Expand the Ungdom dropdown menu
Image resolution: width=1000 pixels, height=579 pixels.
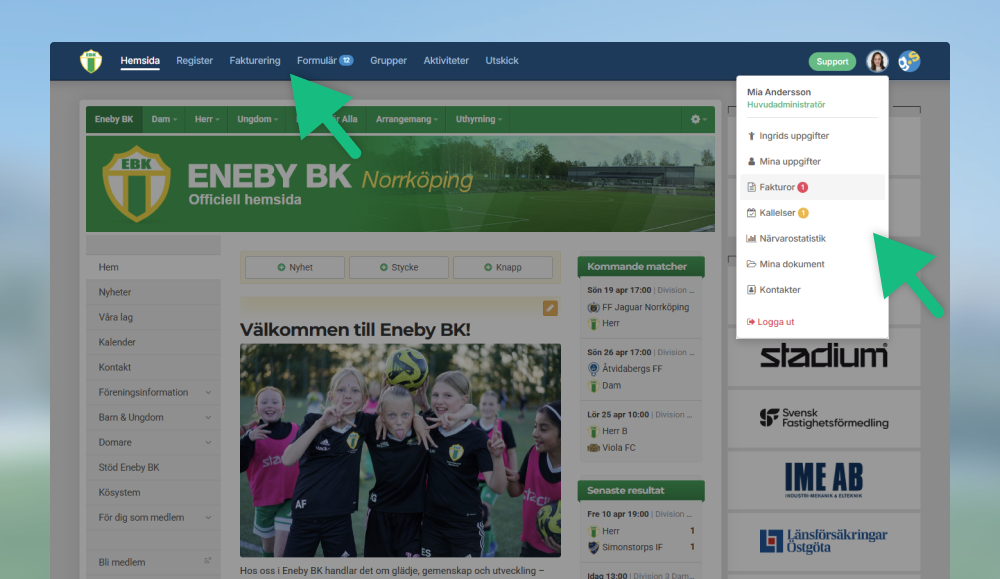point(258,119)
